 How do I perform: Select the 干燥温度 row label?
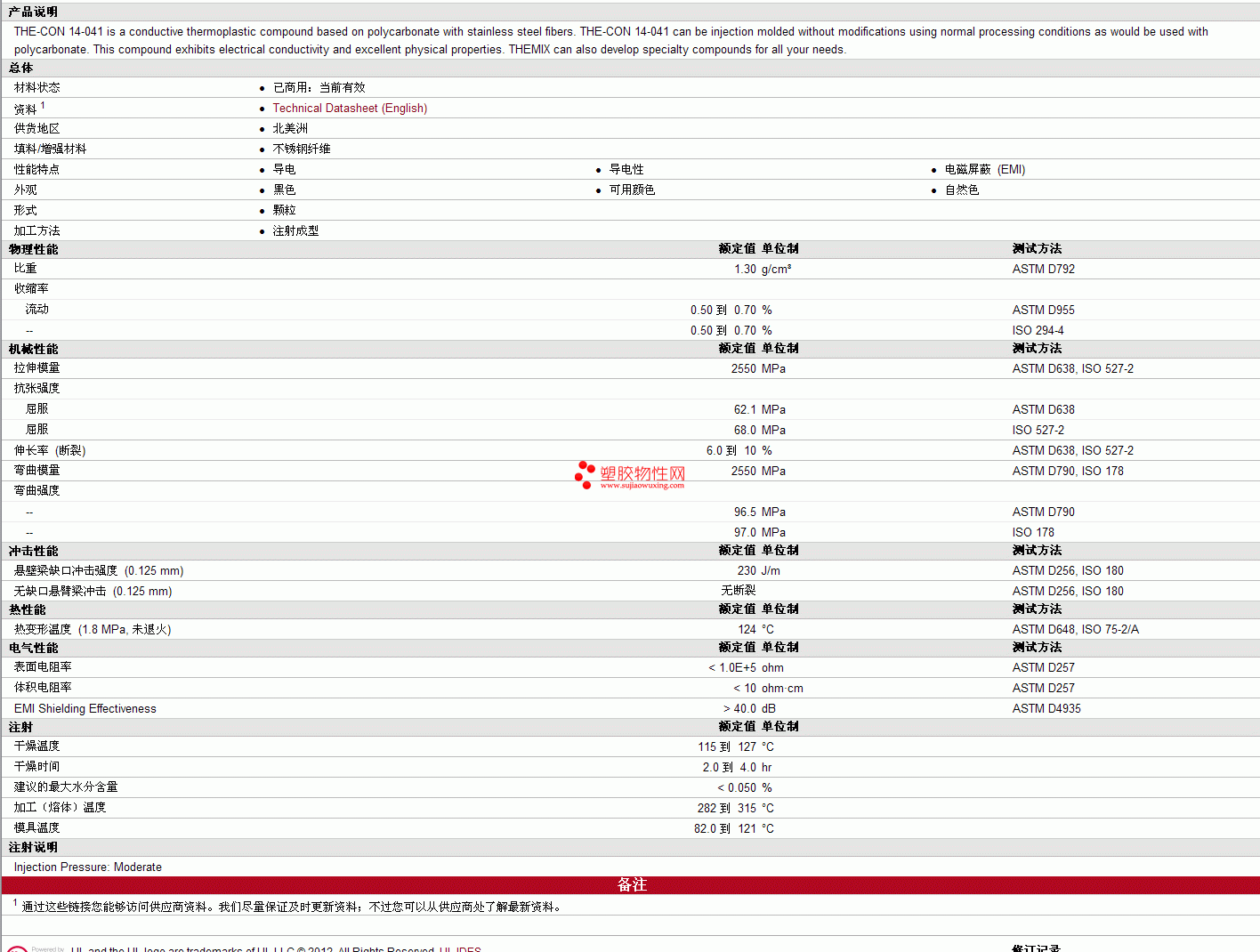[x=37, y=746]
